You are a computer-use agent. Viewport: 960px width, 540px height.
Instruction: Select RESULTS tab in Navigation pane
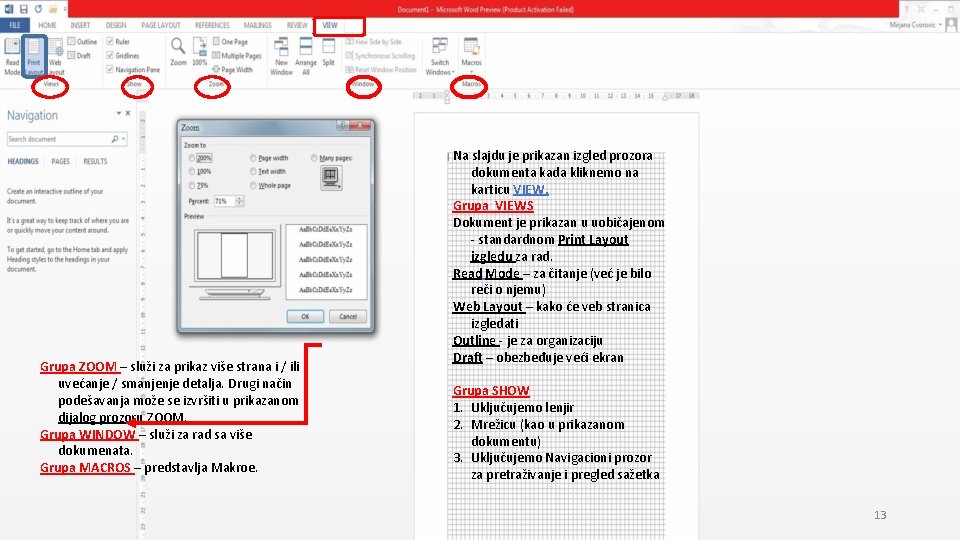[95, 162]
